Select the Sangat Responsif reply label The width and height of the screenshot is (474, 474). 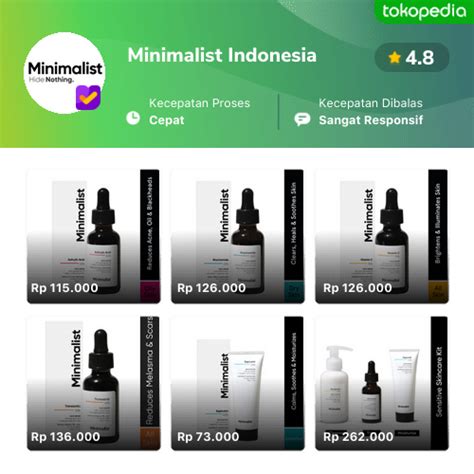[371, 120]
